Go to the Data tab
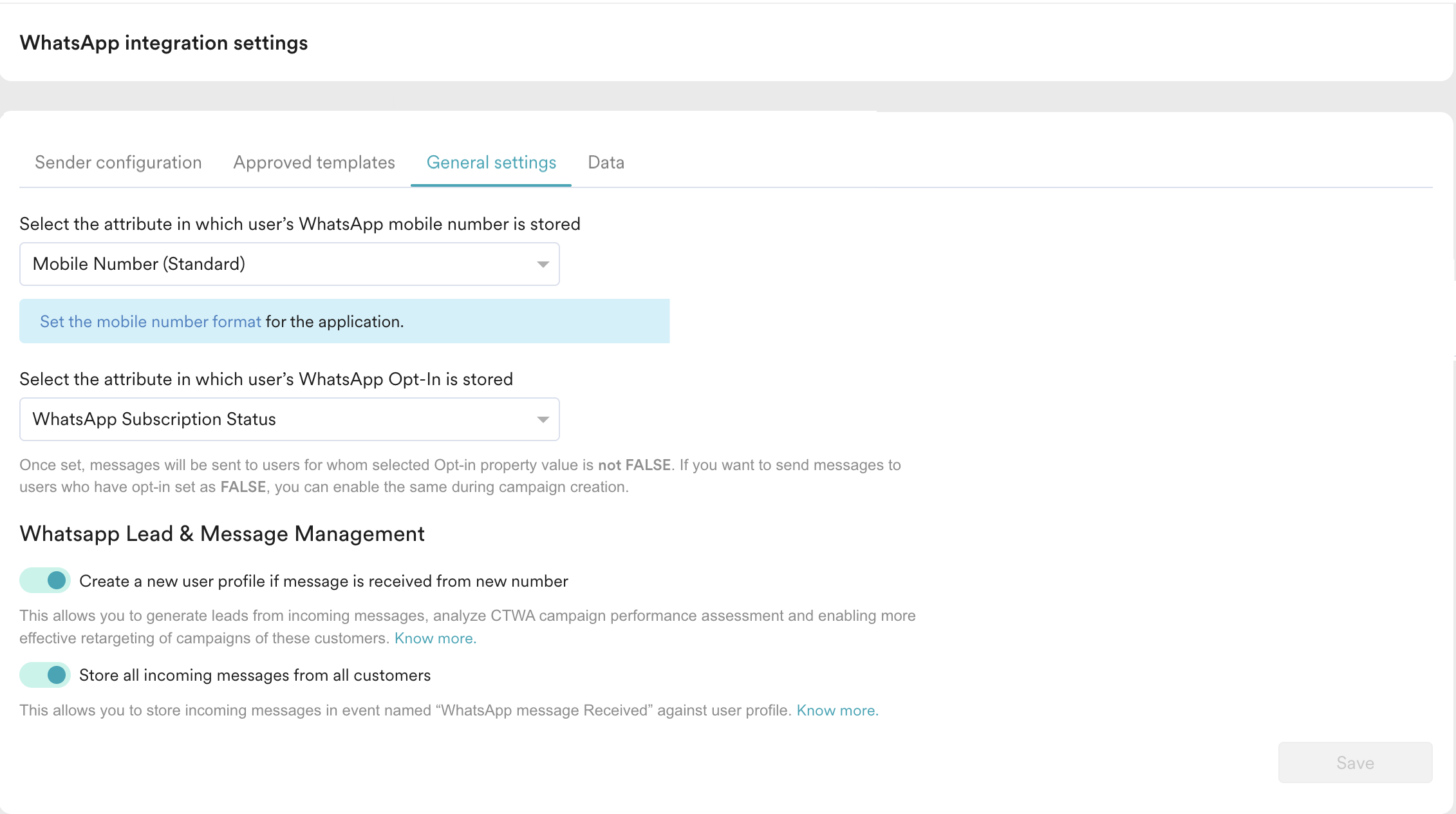 [x=606, y=163]
